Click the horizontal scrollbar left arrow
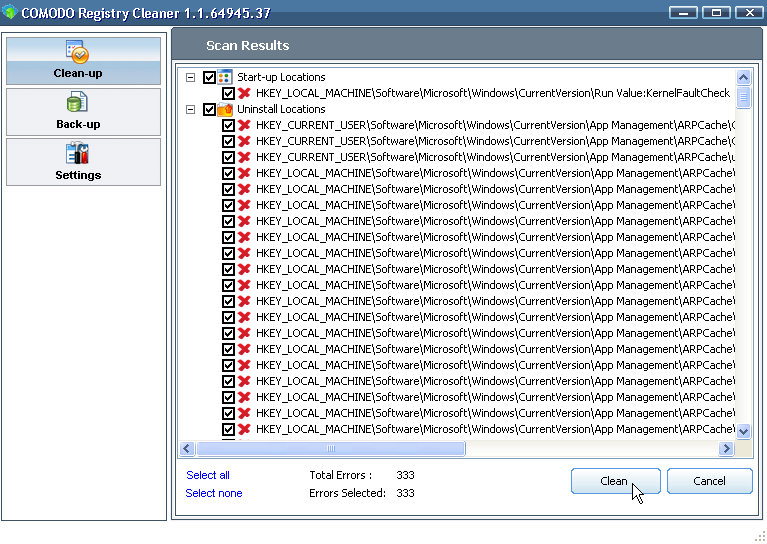The width and height of the screenshot is (767, 544). click(187, 448)
